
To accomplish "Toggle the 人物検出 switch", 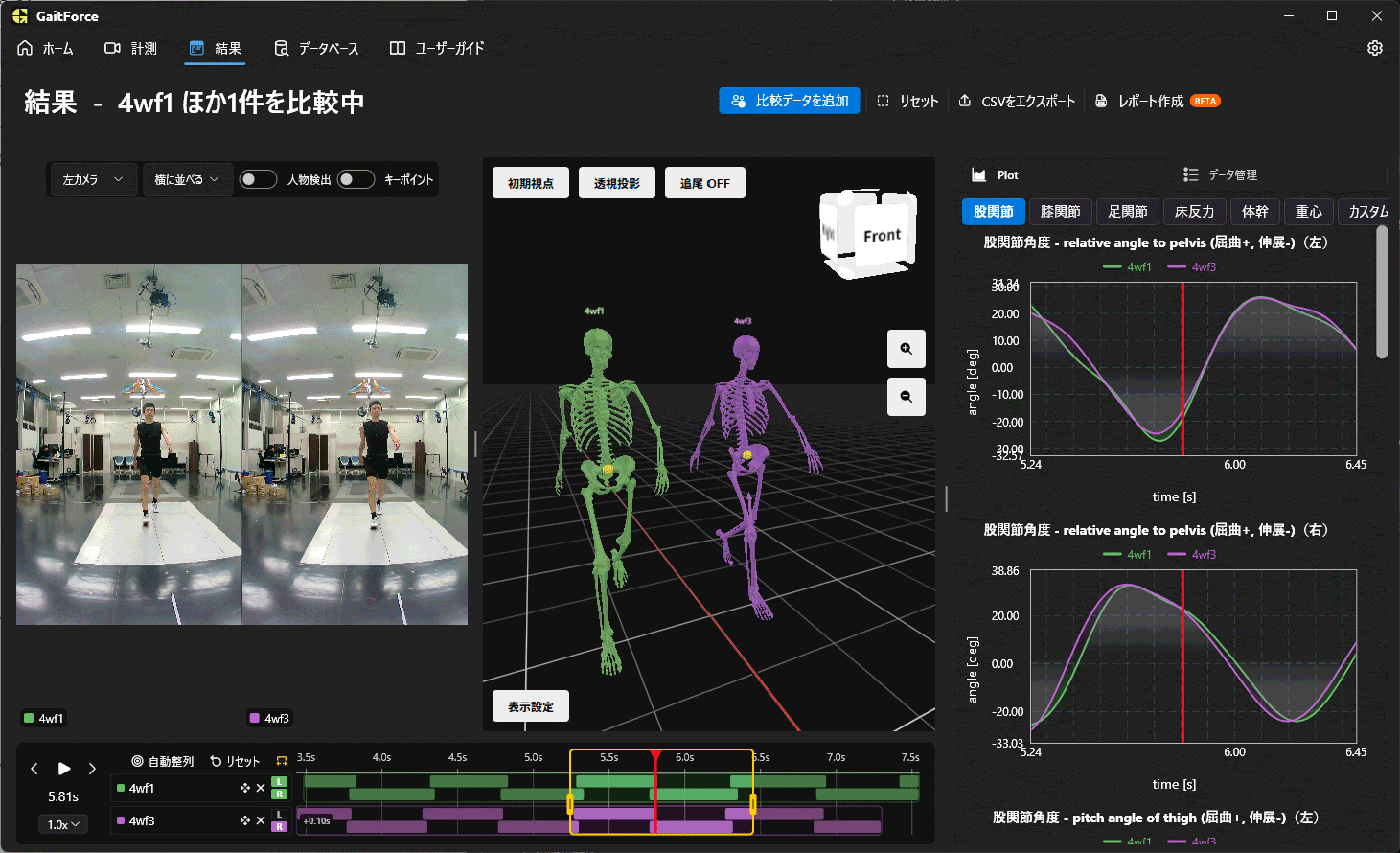I will [x=258, y=179].
